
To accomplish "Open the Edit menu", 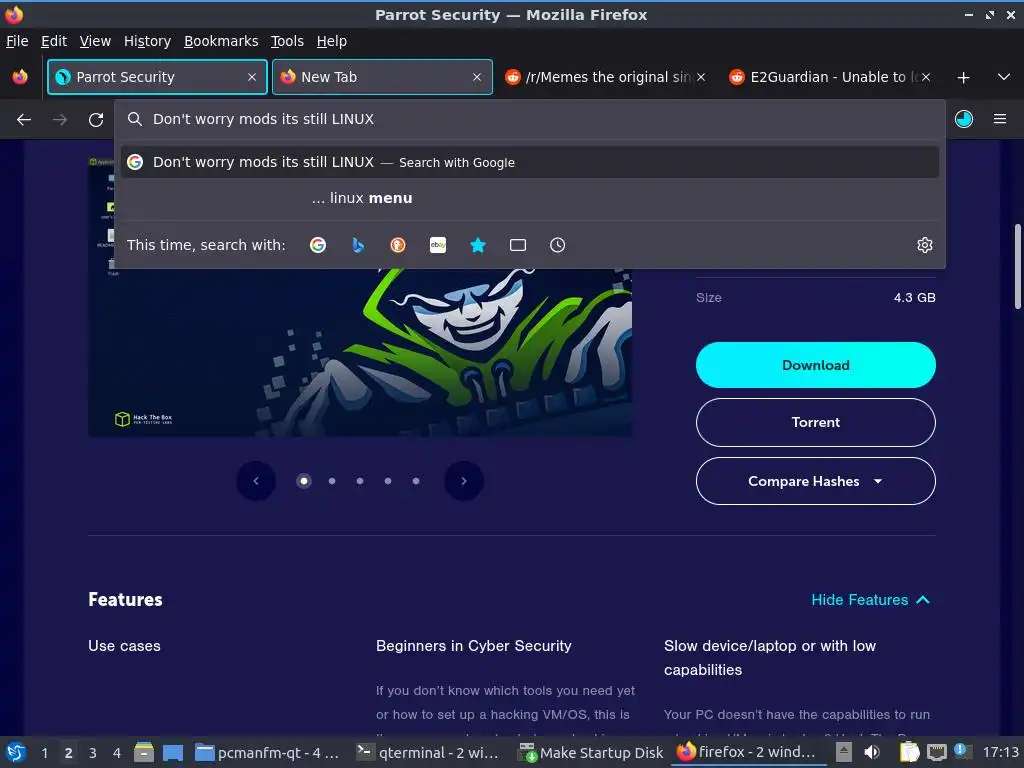I will pos(54,41).
